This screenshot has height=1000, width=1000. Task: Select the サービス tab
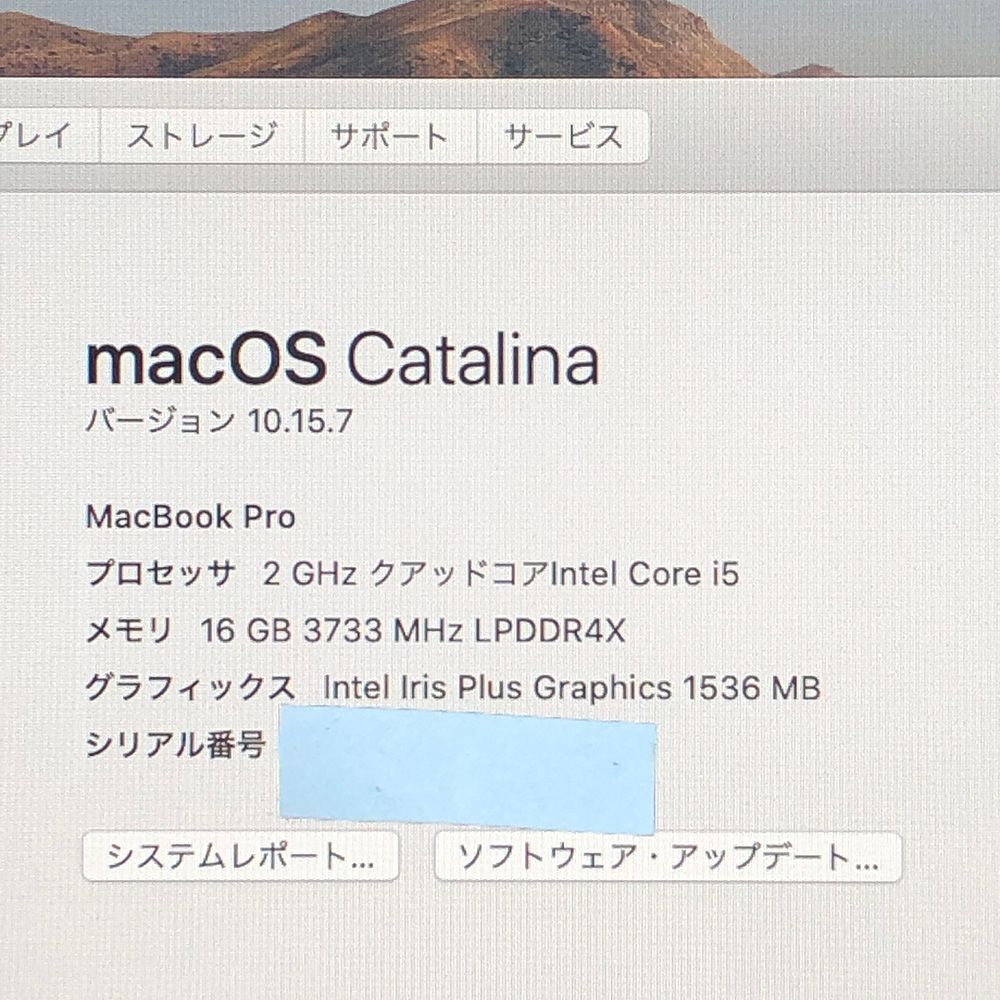tap(563, 136)
